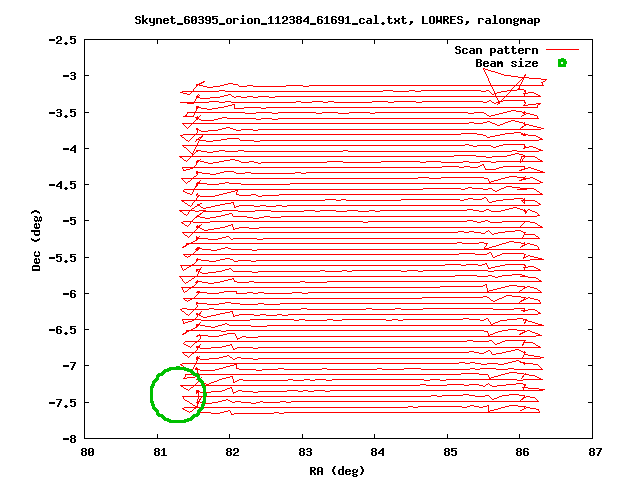Click the y-axis tick label -7
640x480 pixels.
(69, 366)
